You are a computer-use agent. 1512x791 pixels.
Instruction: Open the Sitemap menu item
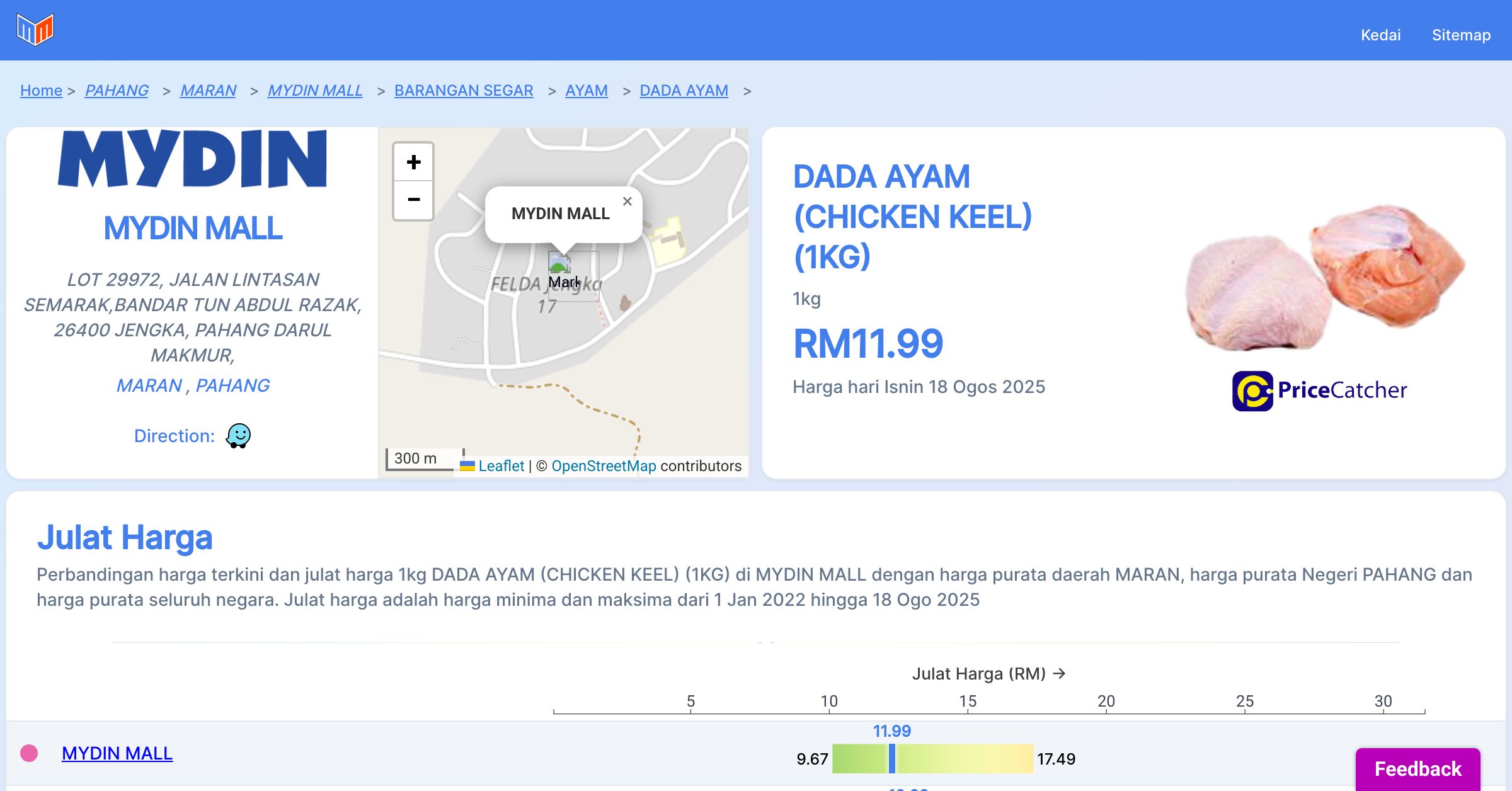click(x=1461, y=35)
